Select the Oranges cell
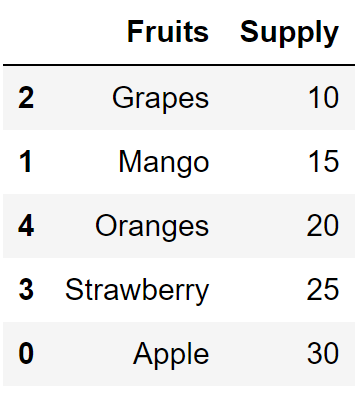Image resolution: width=363 pixels, height=394 pixels. (152, 226)
